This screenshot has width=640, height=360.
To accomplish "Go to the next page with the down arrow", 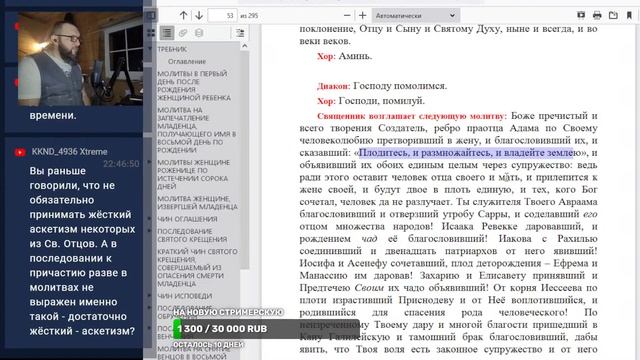I will point(199,16).
